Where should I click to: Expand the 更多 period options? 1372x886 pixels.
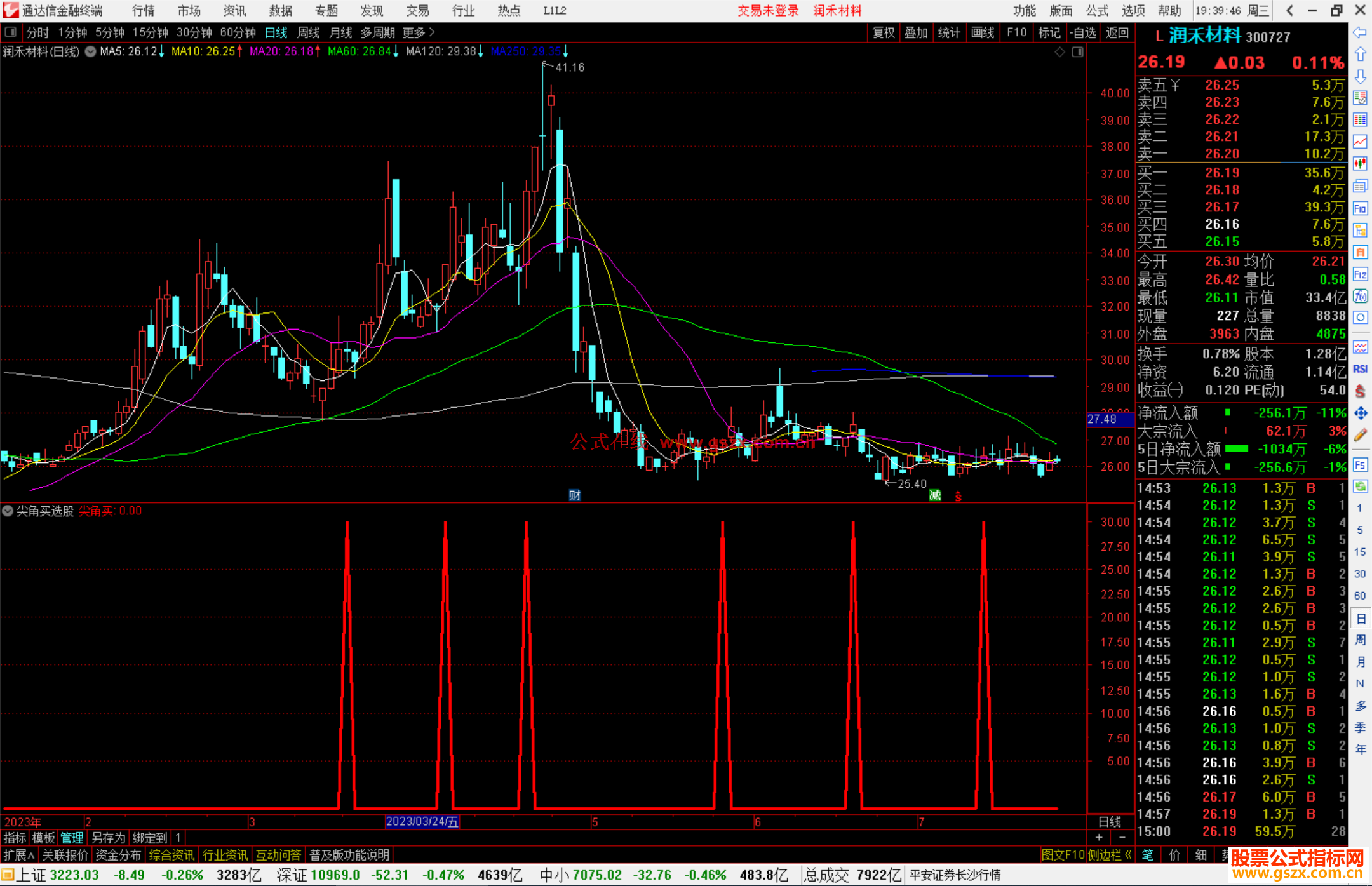[x=419, y=32]
